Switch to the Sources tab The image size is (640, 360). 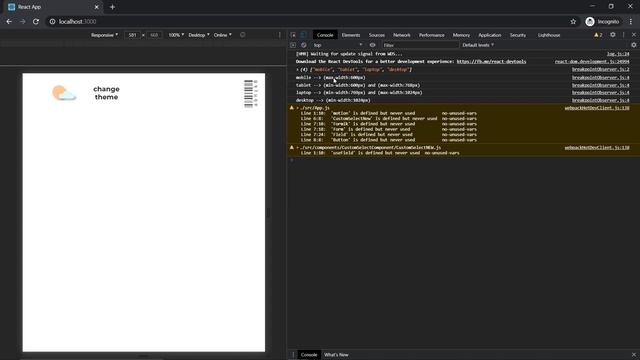377,35
